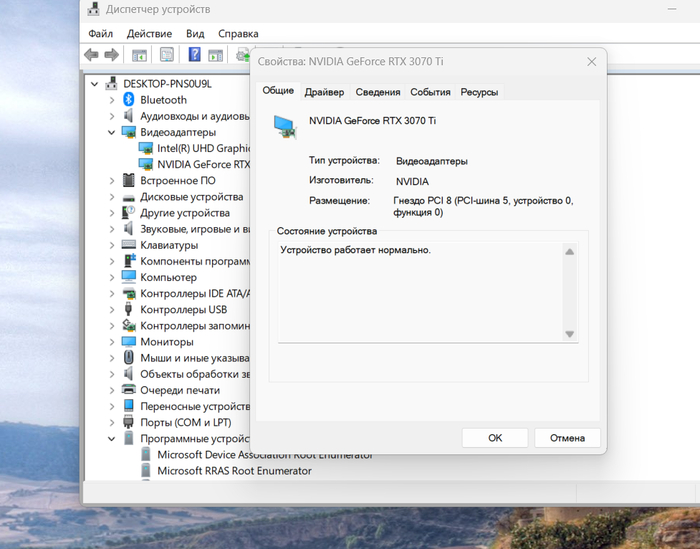
Task: Click the Back arrow toolbar icon
Action: [92, 55]
